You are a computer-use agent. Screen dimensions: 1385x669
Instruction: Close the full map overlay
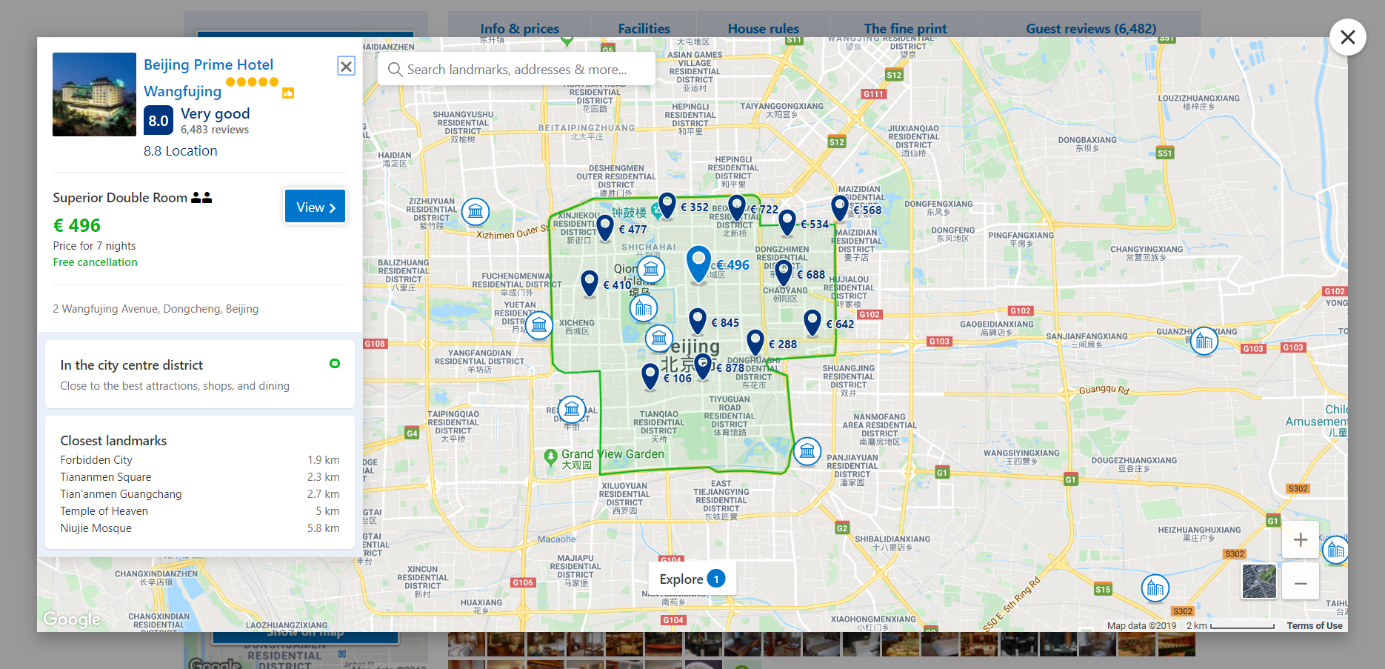[1347, 37]
